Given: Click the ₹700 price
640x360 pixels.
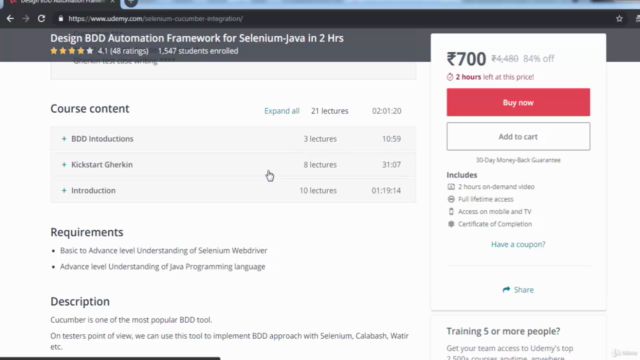Looking at the screenshot, I should point(467,59).
